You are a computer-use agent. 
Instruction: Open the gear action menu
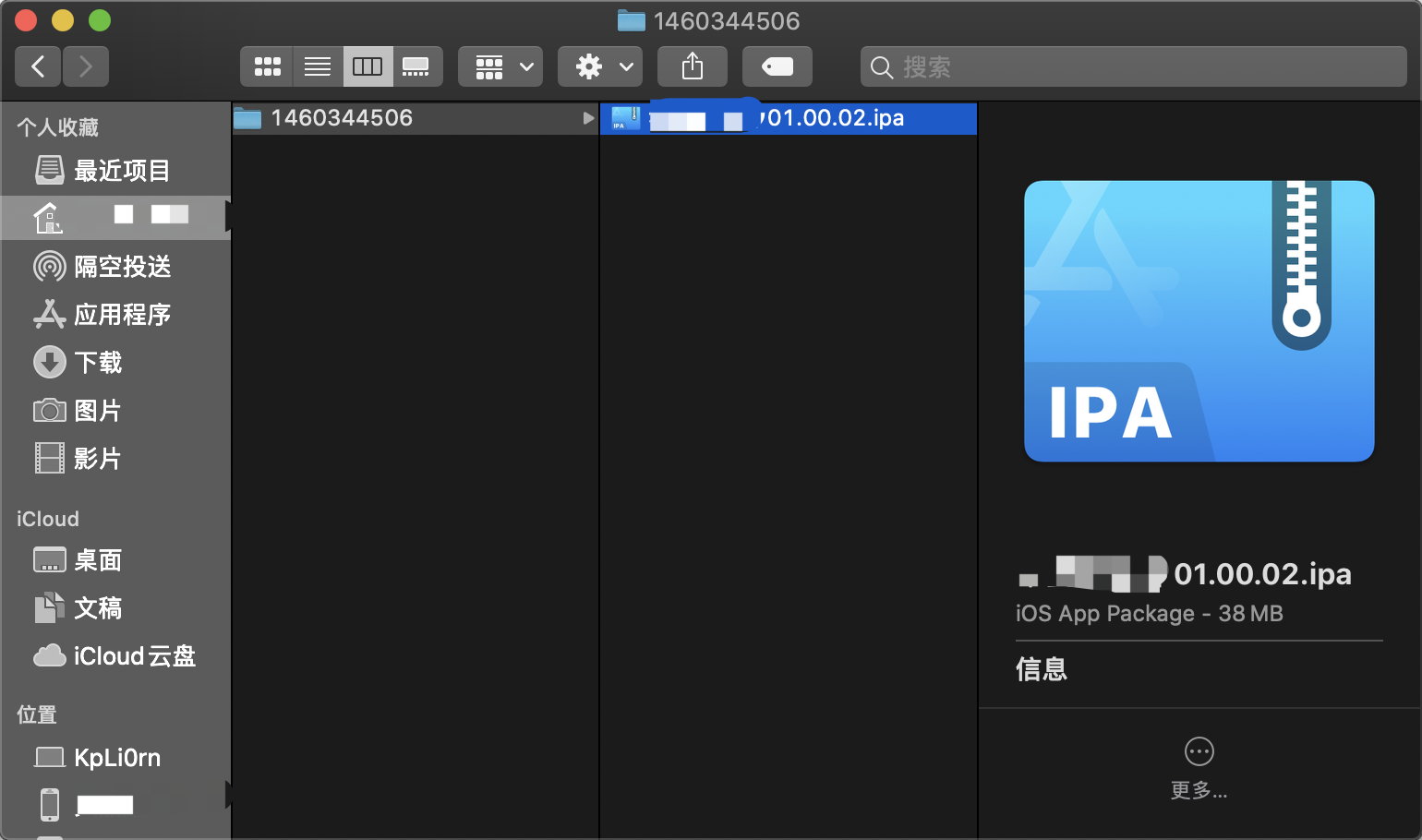pyautogui.click(x=601, y=66)
